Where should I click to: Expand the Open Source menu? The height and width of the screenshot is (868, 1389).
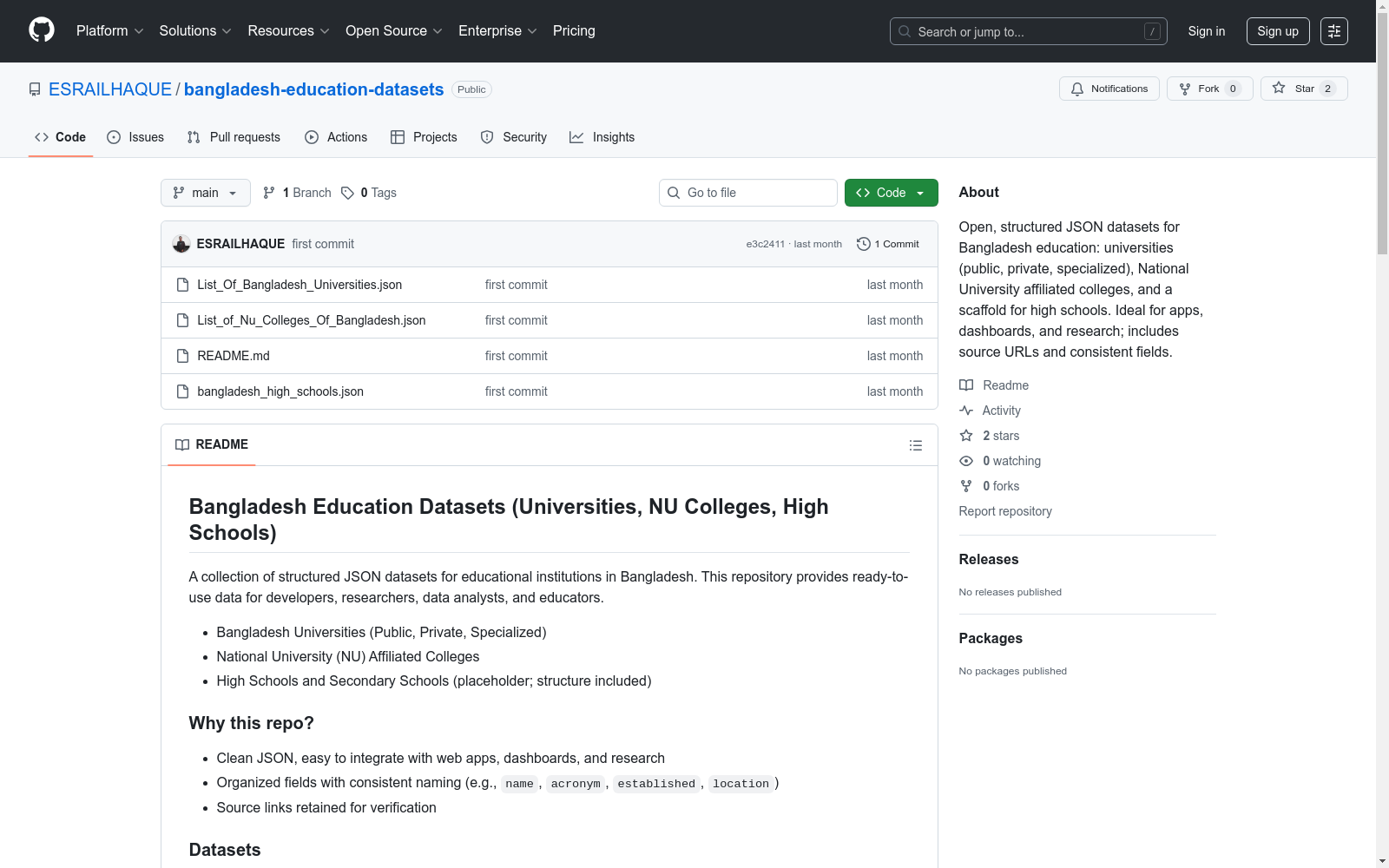point(394,31)
